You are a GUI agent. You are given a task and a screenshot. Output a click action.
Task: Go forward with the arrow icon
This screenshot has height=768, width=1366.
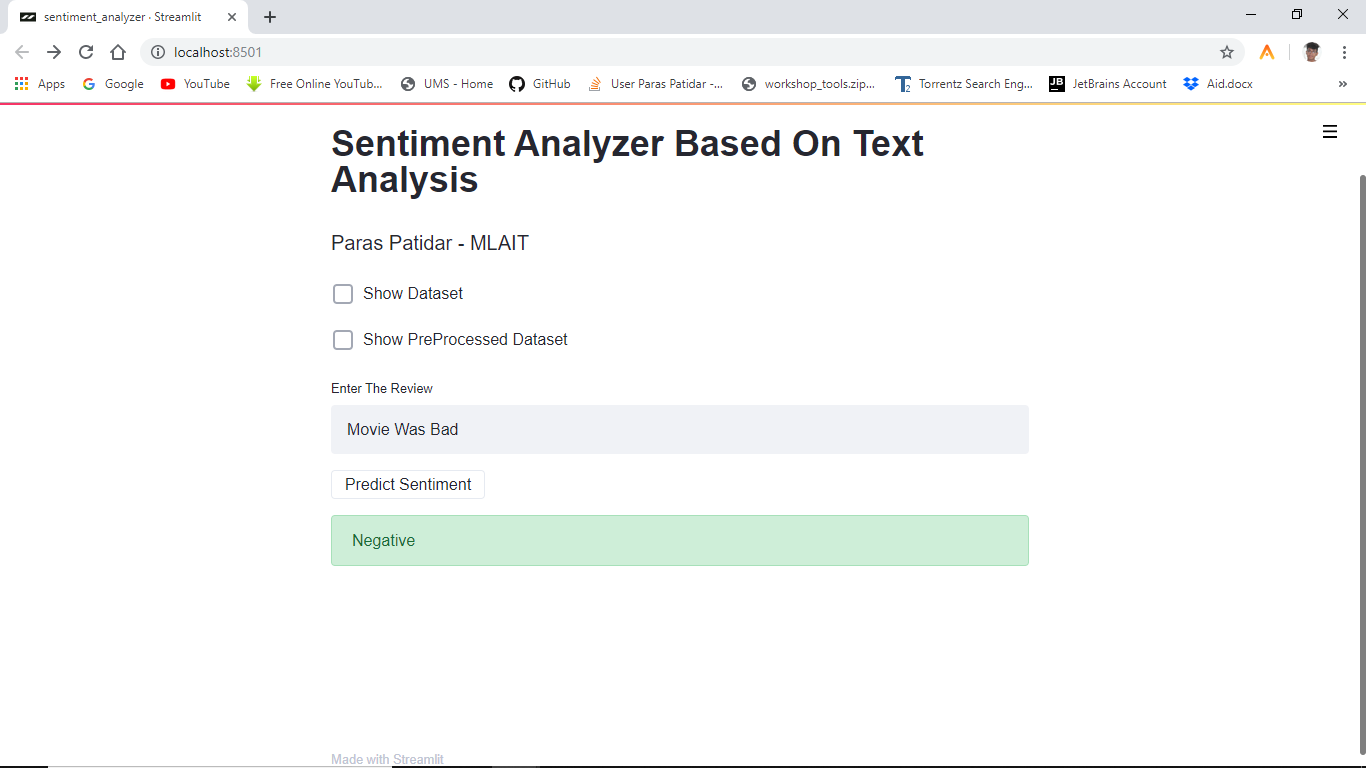54,52
